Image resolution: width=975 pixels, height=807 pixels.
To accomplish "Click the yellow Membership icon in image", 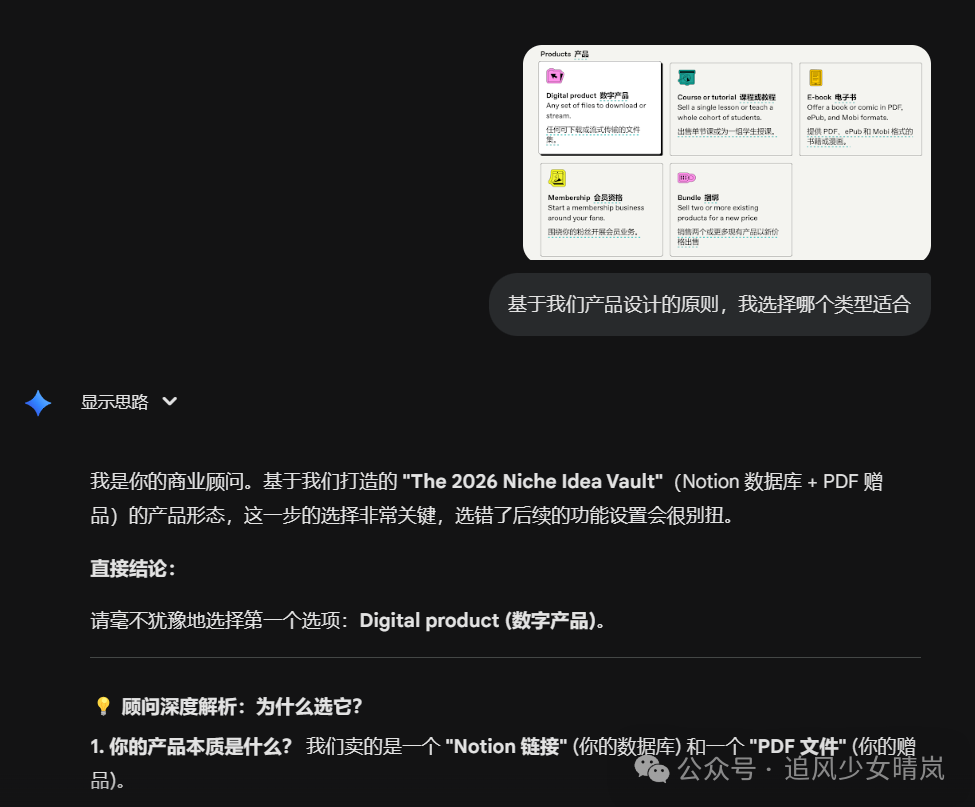I will [557, 178].
